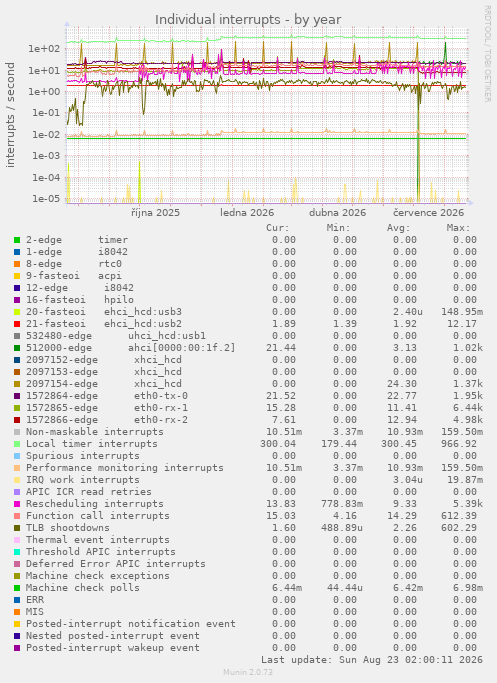Click the října 2025 axis label
Viewport: 497px width, 683px height.
pyautogui.click(x=156, y=213)
